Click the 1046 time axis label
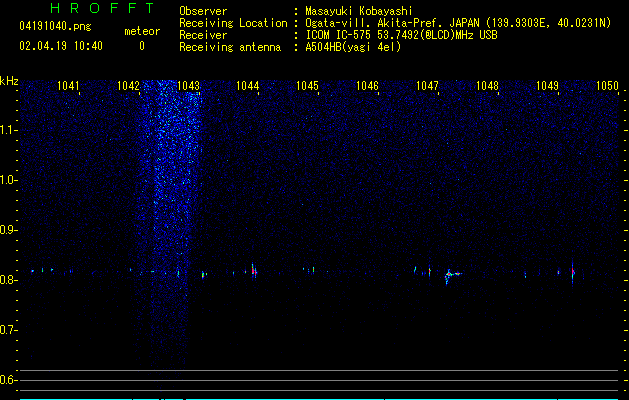 [368, 85]
